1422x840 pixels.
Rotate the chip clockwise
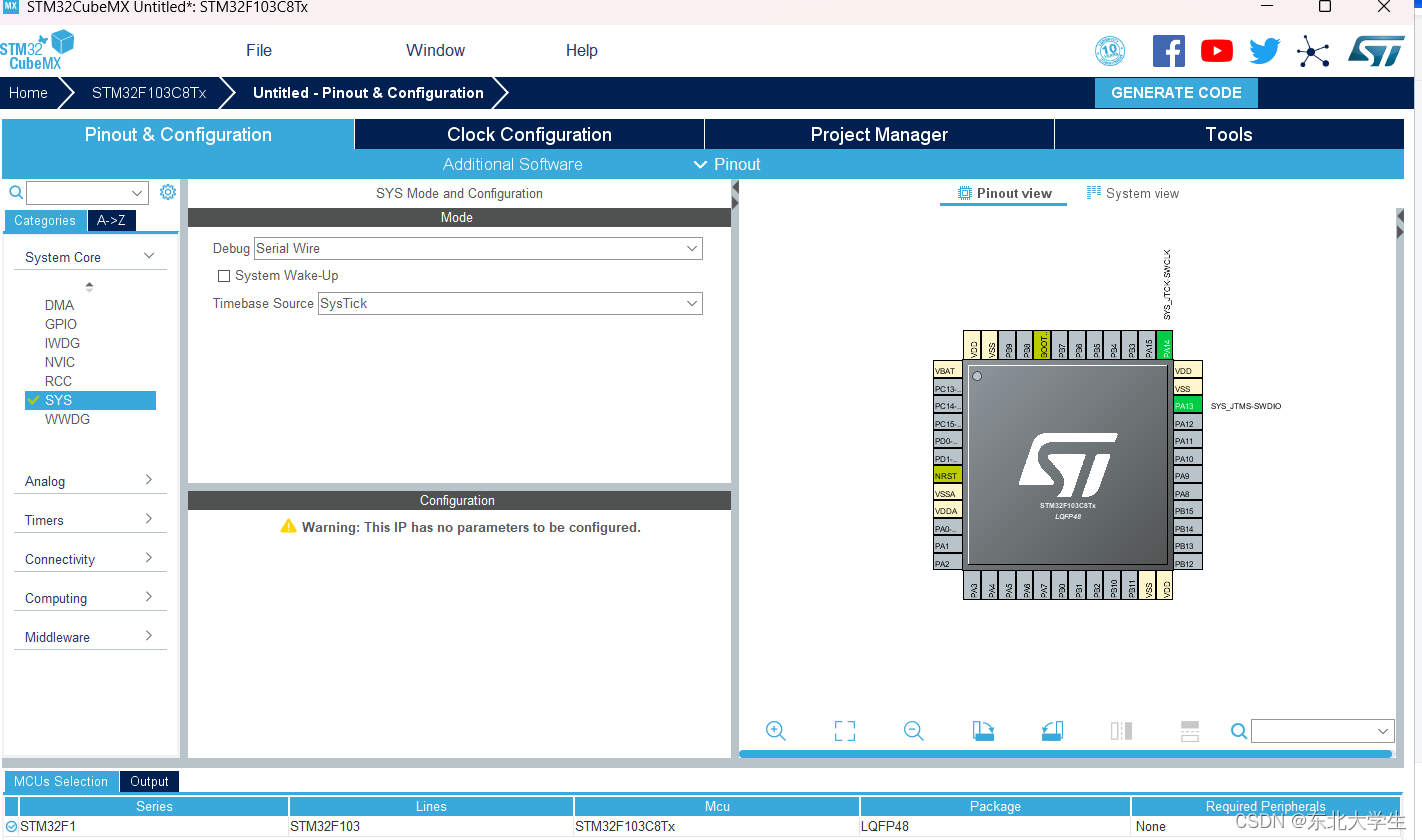983,731
